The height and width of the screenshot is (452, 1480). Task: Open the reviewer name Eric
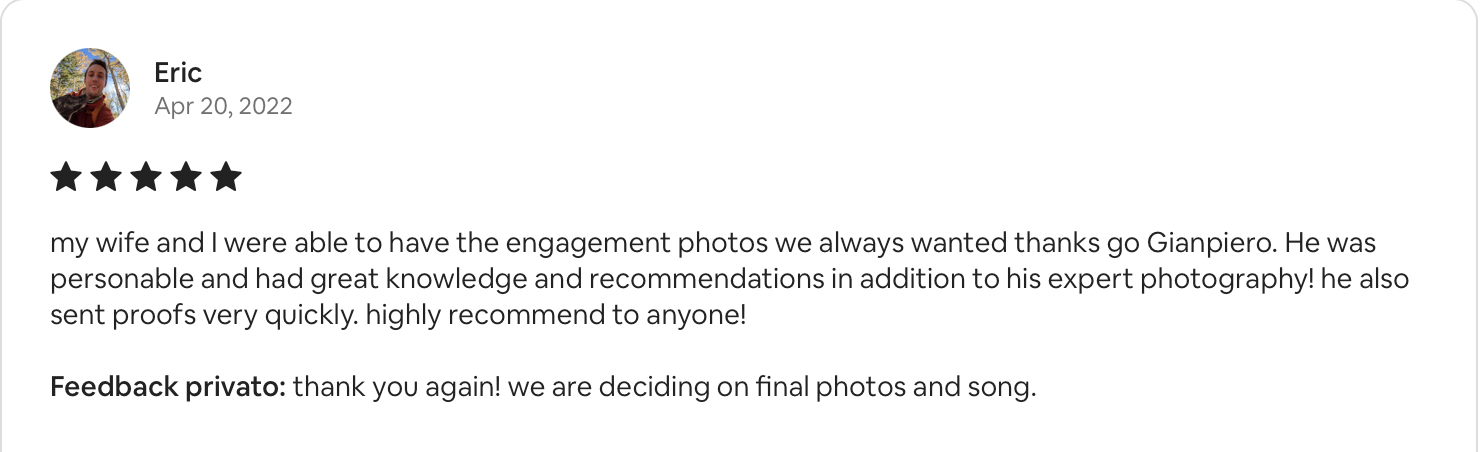[178, 72]
